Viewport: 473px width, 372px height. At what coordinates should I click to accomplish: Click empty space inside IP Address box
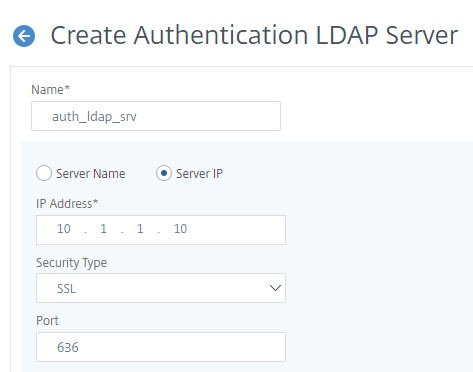click(x=237, y=230)
